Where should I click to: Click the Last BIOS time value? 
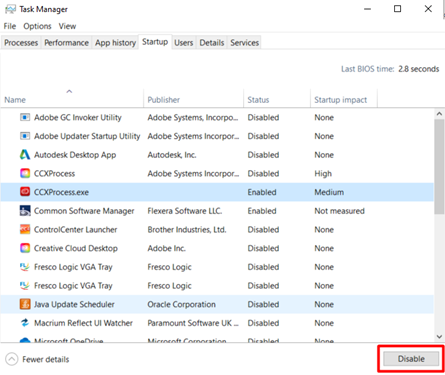point(418,69)
